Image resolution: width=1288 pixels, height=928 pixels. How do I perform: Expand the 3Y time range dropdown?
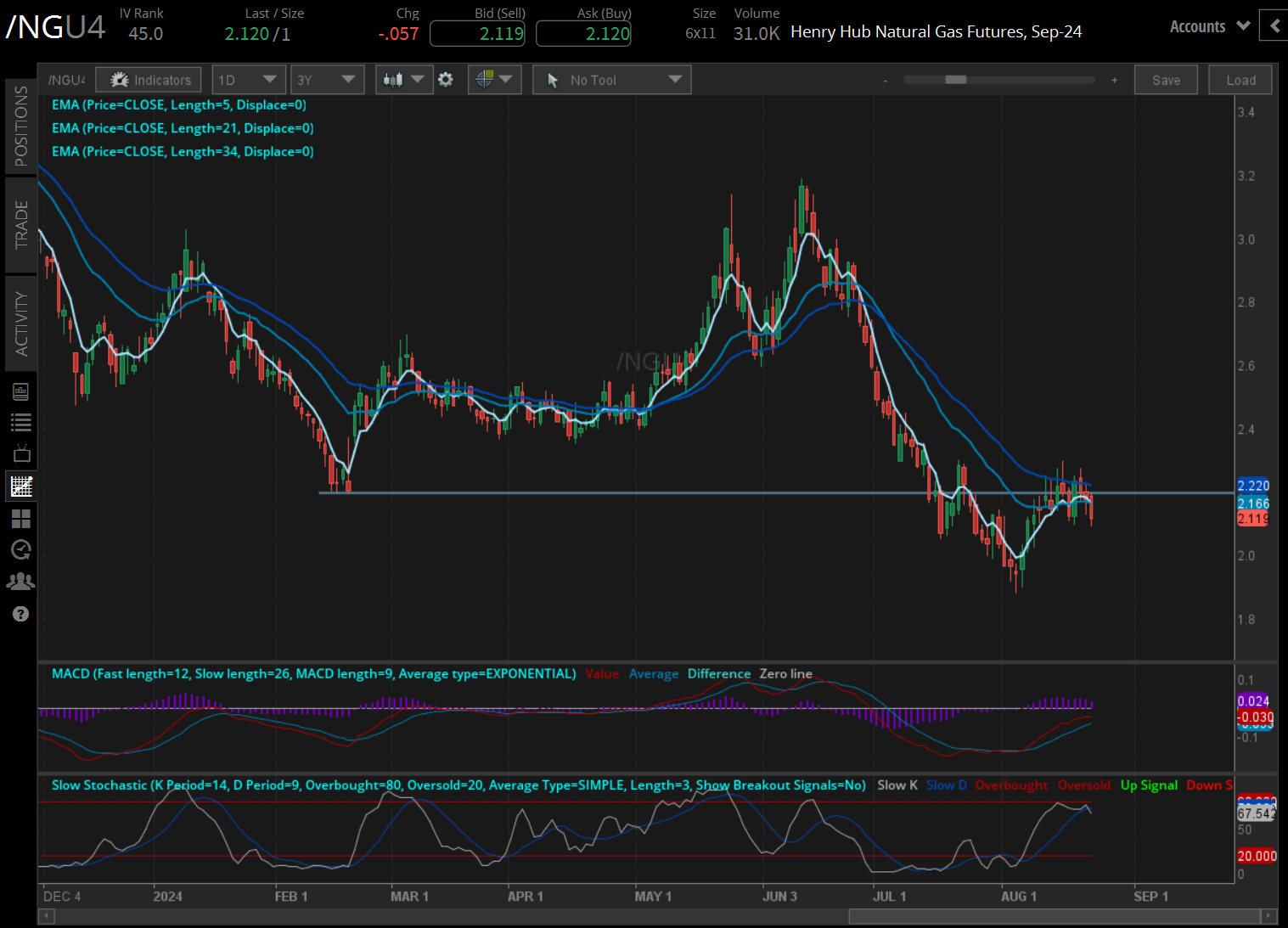326,80
